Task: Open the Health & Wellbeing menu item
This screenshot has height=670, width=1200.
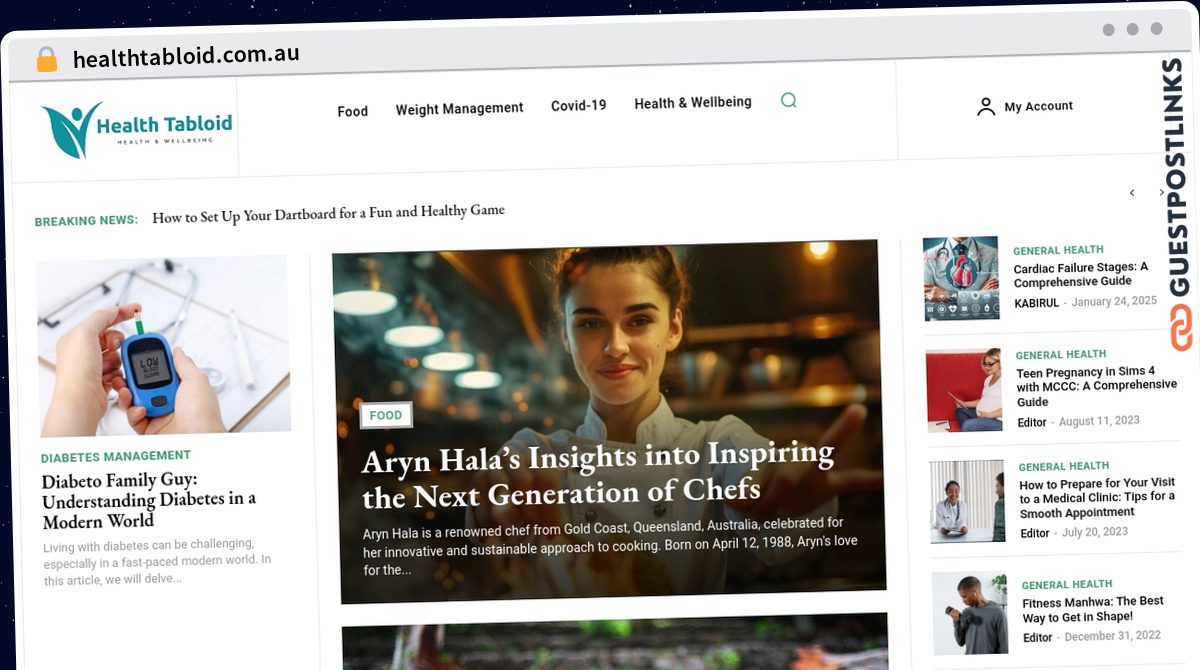Action: (692, 102)
